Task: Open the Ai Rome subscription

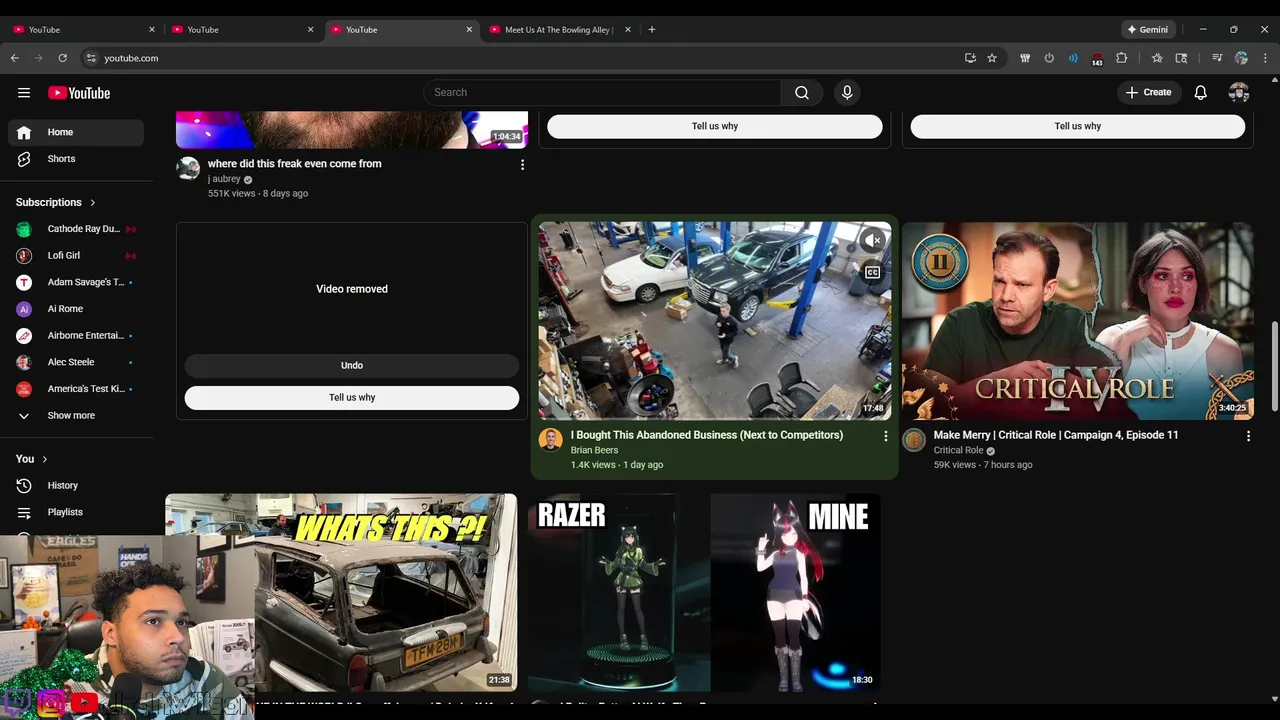Action: pyautogui.click(x=76, y=309)
